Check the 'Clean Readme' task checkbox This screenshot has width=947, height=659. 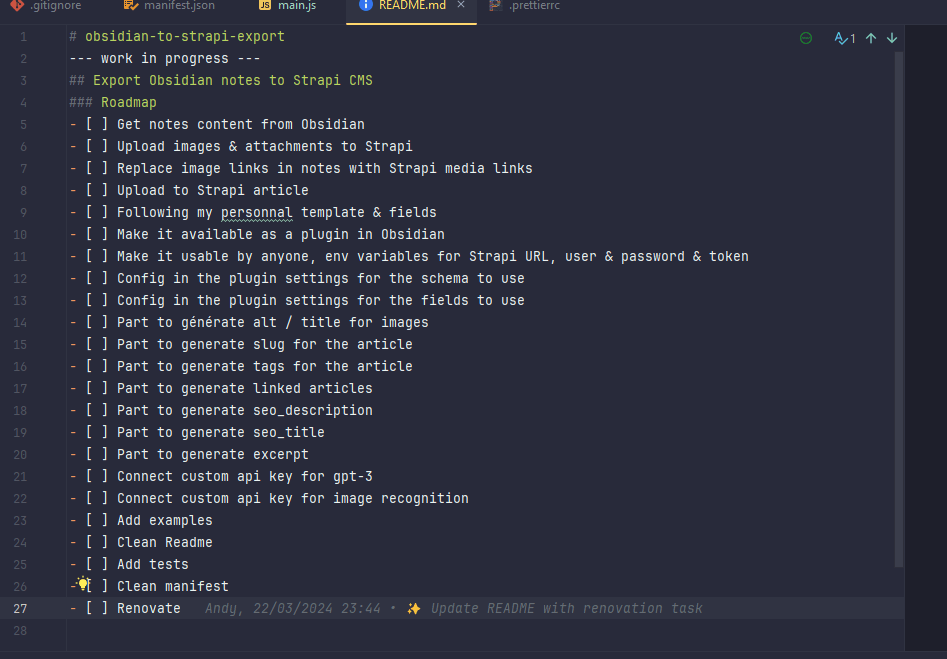point(94,541)
